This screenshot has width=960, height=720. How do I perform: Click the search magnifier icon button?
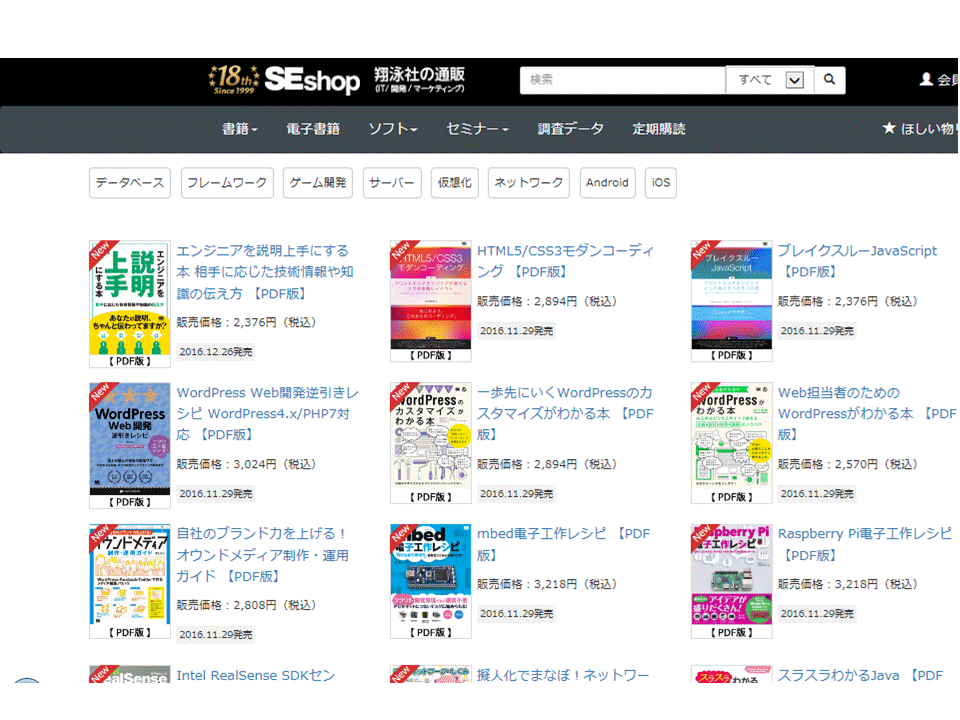tap(830, 80)
